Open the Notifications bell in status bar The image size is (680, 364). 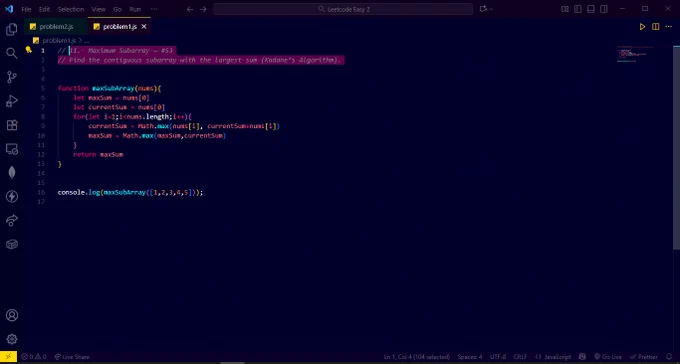click(x=668, y=357)
